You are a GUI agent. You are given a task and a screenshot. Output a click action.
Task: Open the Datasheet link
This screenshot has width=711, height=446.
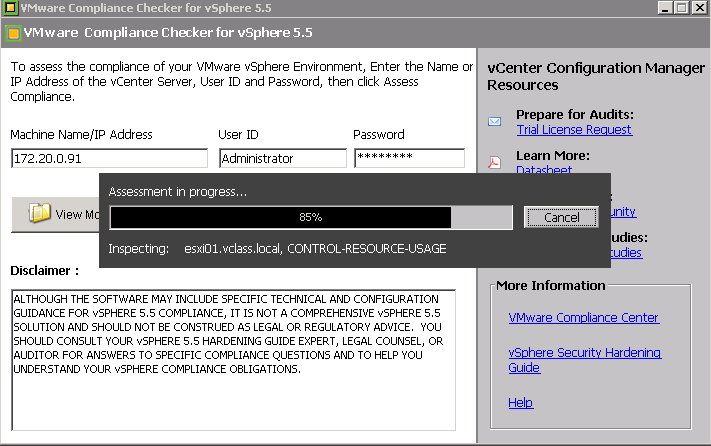pos(544,169)
